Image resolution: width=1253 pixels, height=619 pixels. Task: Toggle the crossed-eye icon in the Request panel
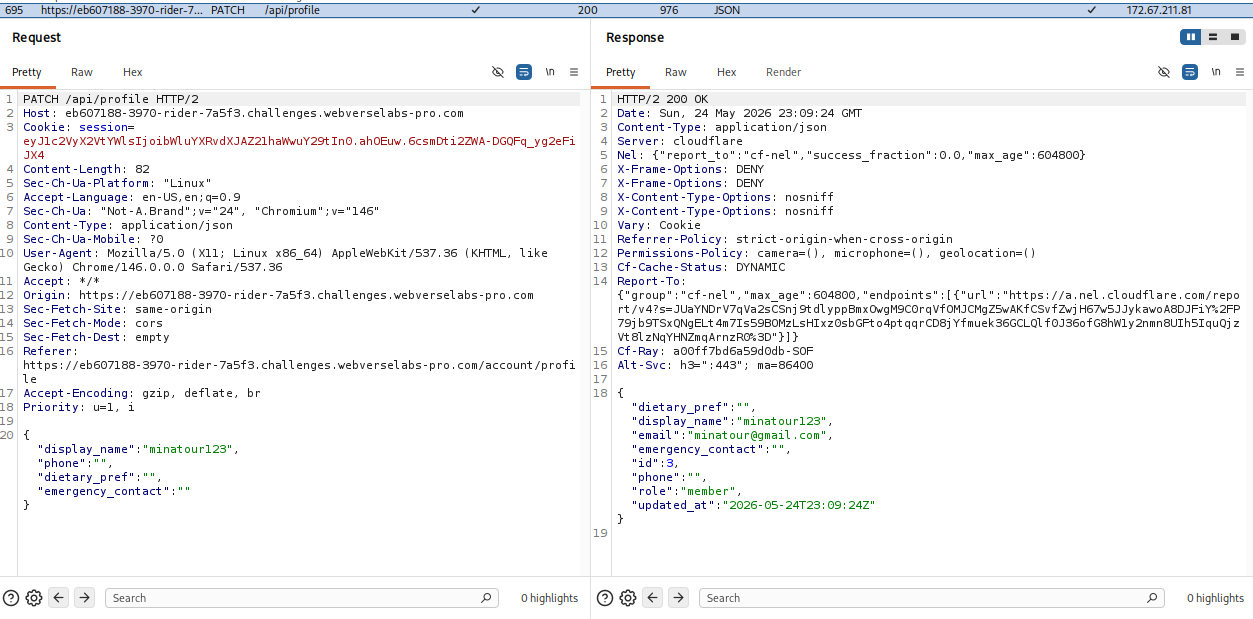pos(498,72)
